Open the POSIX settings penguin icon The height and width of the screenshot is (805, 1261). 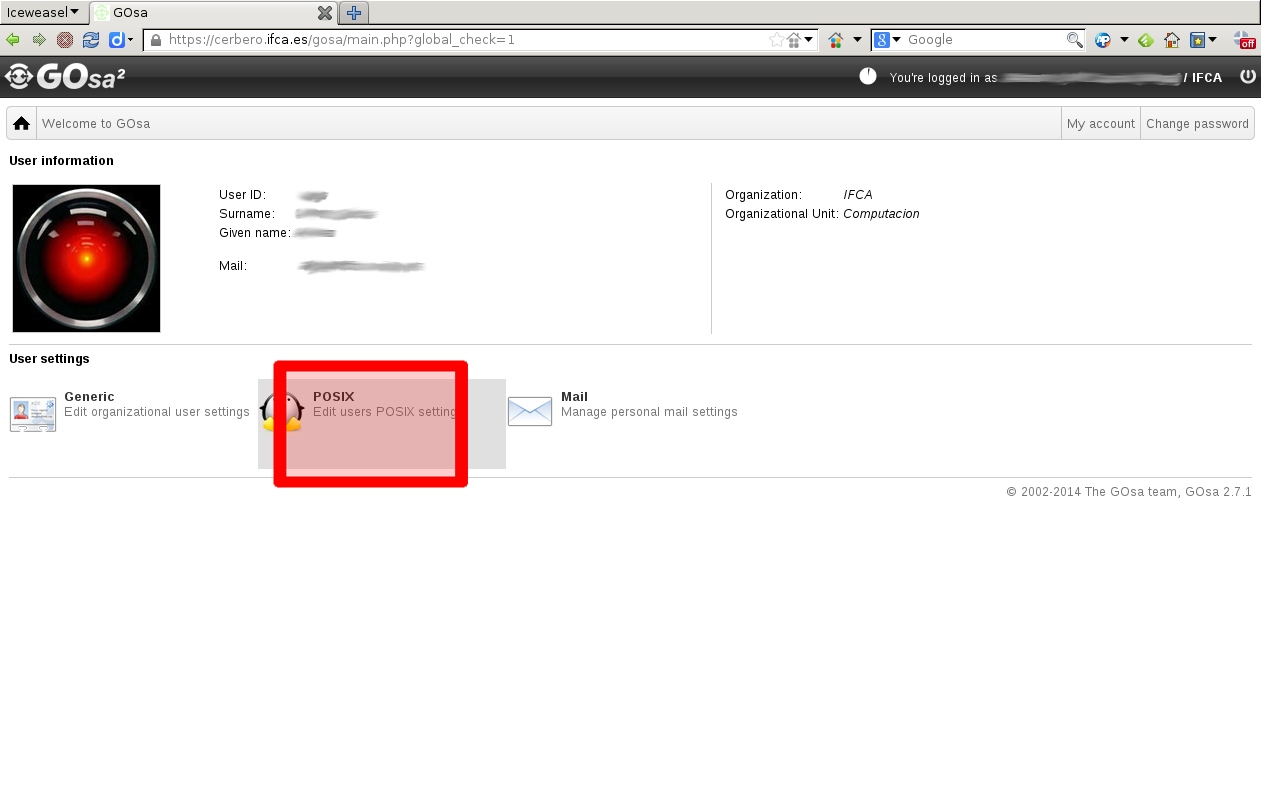[282, 411]
